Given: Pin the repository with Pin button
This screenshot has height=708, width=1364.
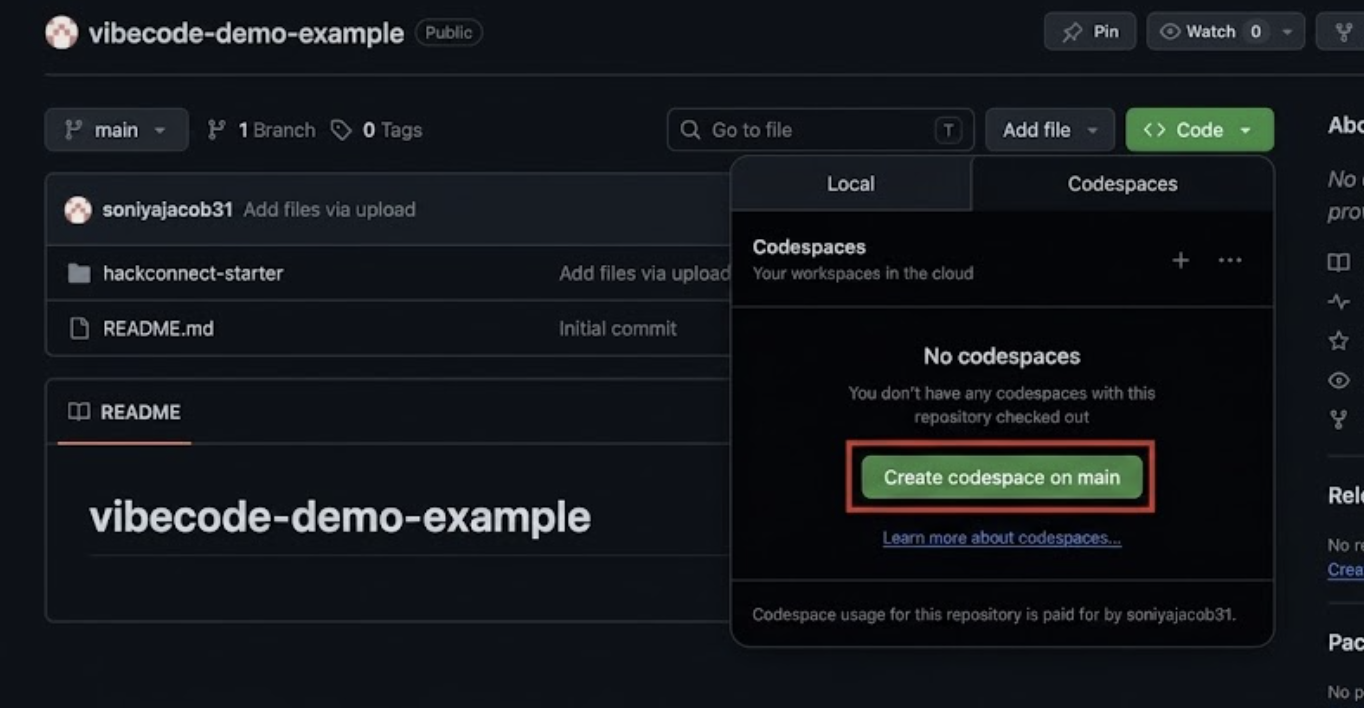Looking at the screenshot, I should 1090,32.
